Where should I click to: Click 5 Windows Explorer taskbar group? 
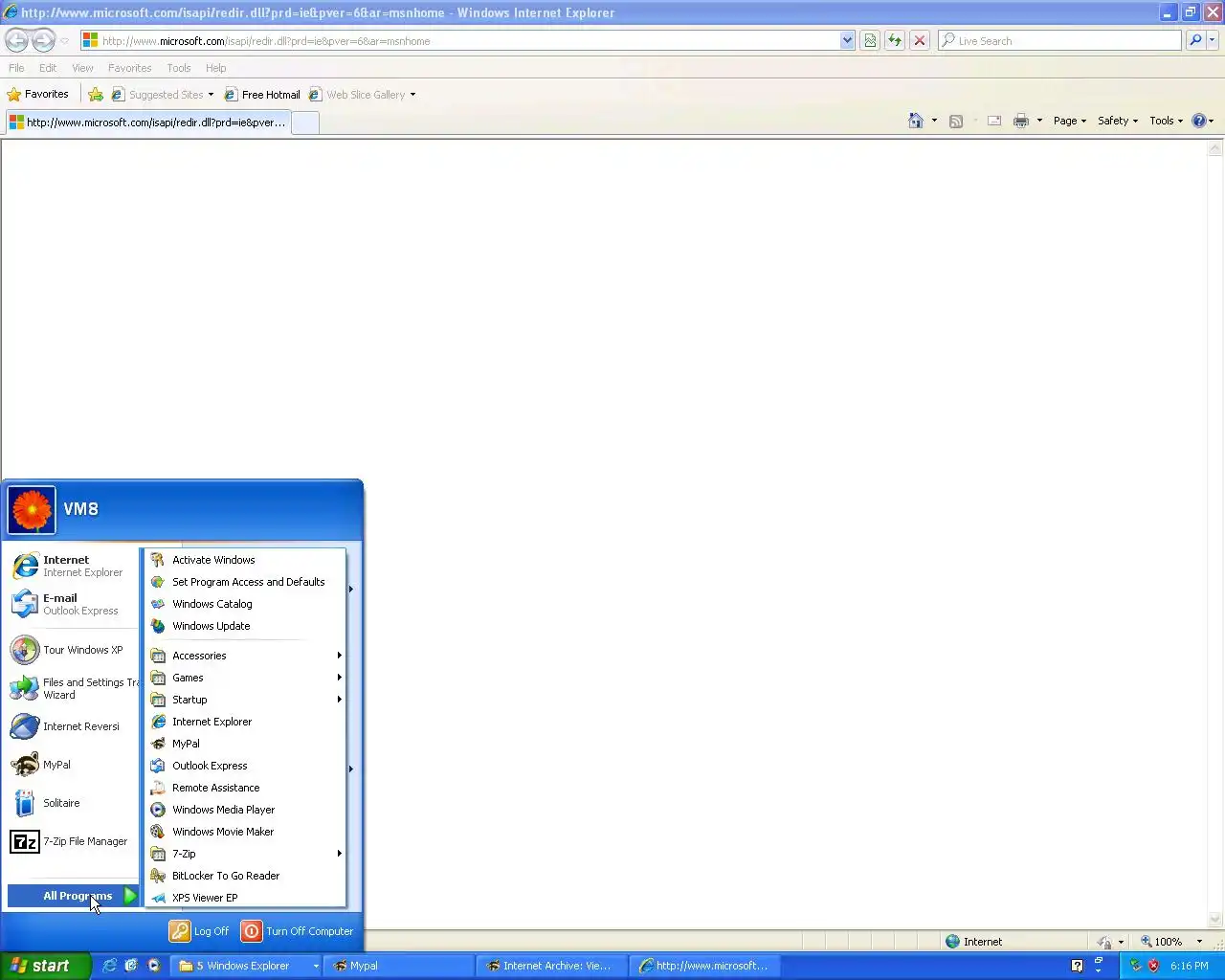246,966
